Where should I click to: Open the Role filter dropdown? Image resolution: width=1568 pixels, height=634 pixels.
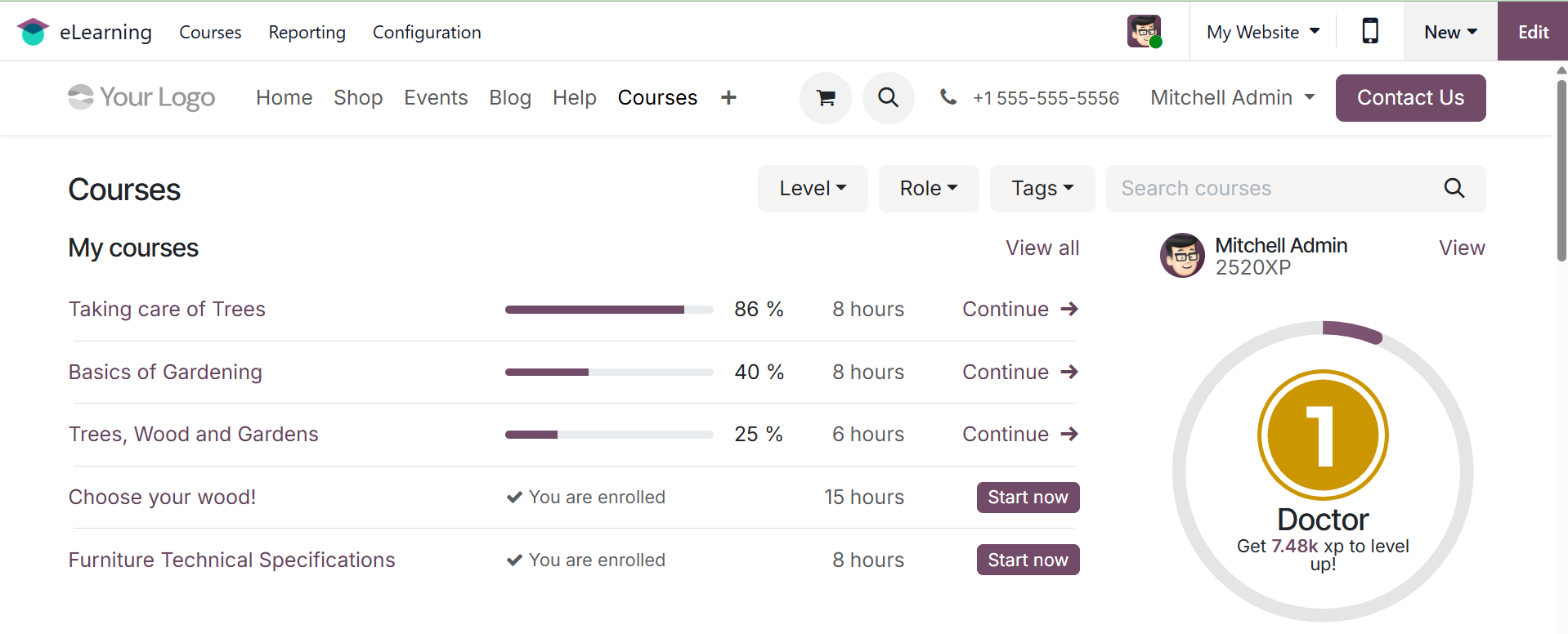point(928,189)
